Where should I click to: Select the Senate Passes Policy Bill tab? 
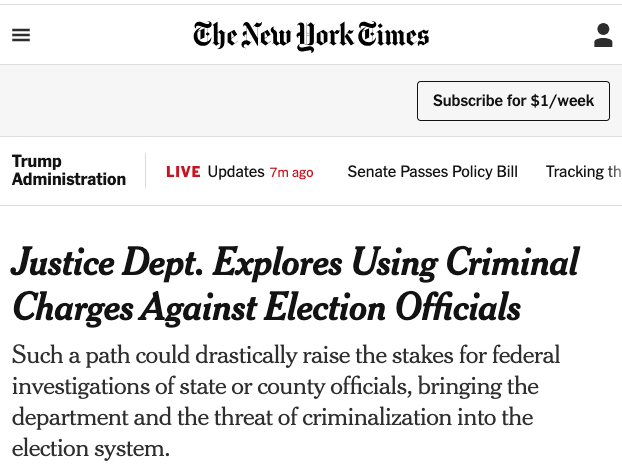coord(433,172)
